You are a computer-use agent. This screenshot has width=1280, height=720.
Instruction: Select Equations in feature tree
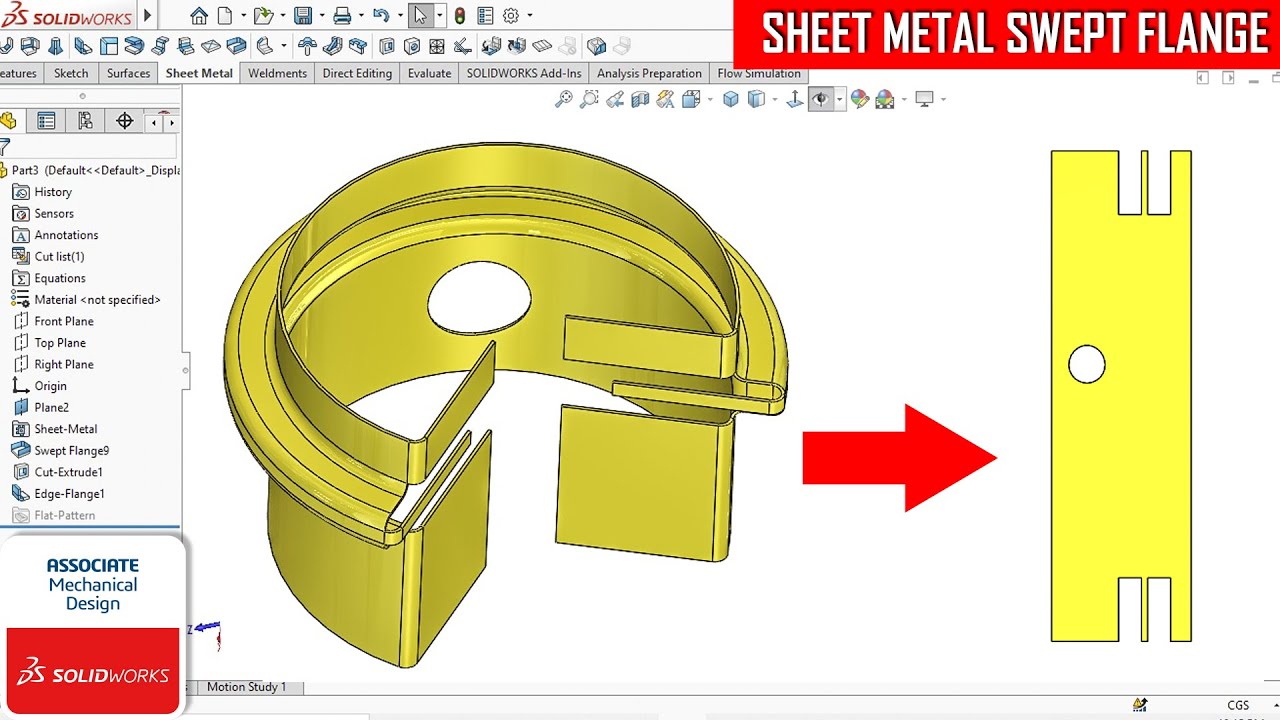point(60,278)
